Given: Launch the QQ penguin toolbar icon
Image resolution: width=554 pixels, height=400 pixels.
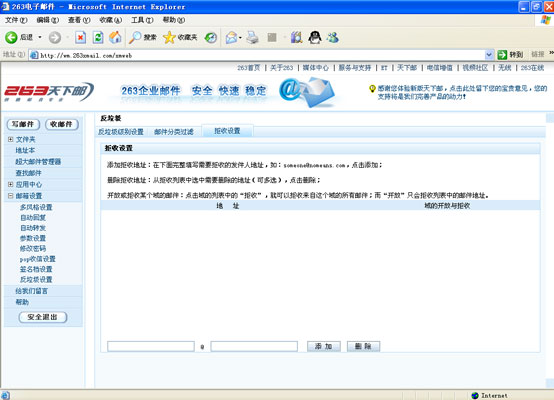Looking at the screenshot, I should click(x=314, y=37).
